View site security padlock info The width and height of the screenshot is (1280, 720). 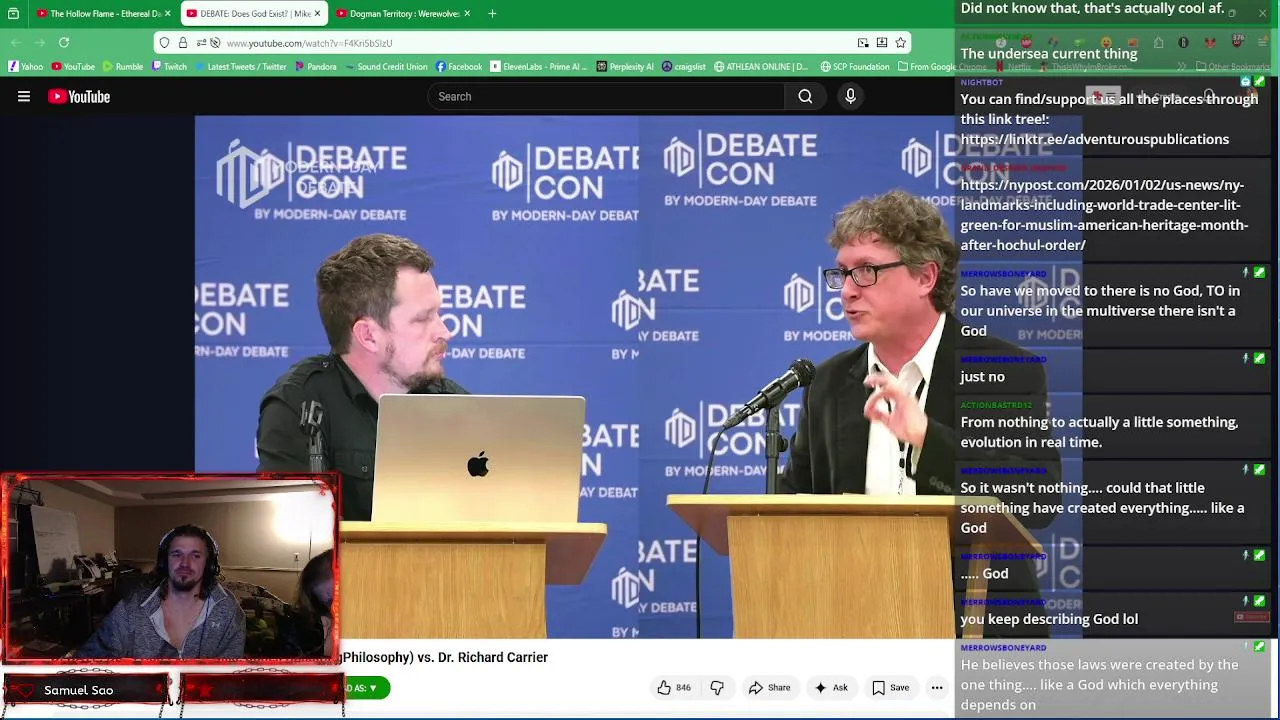tap(182, 43)
